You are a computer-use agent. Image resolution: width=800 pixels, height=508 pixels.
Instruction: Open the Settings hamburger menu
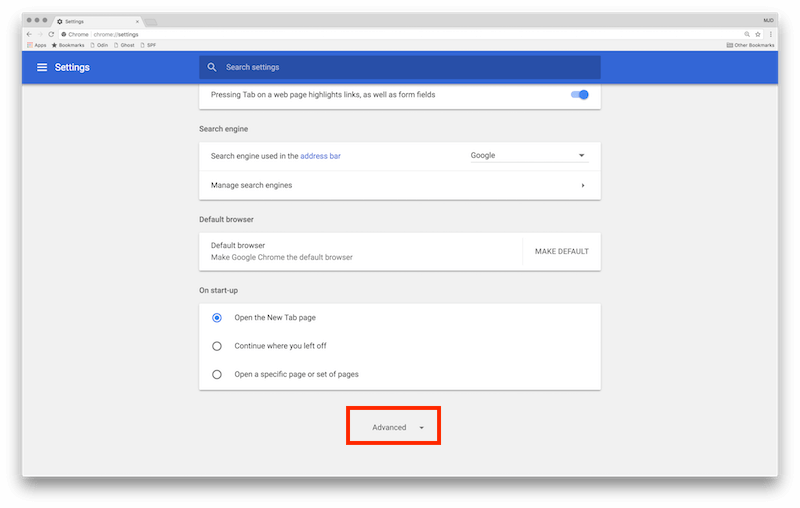[42, 67]
